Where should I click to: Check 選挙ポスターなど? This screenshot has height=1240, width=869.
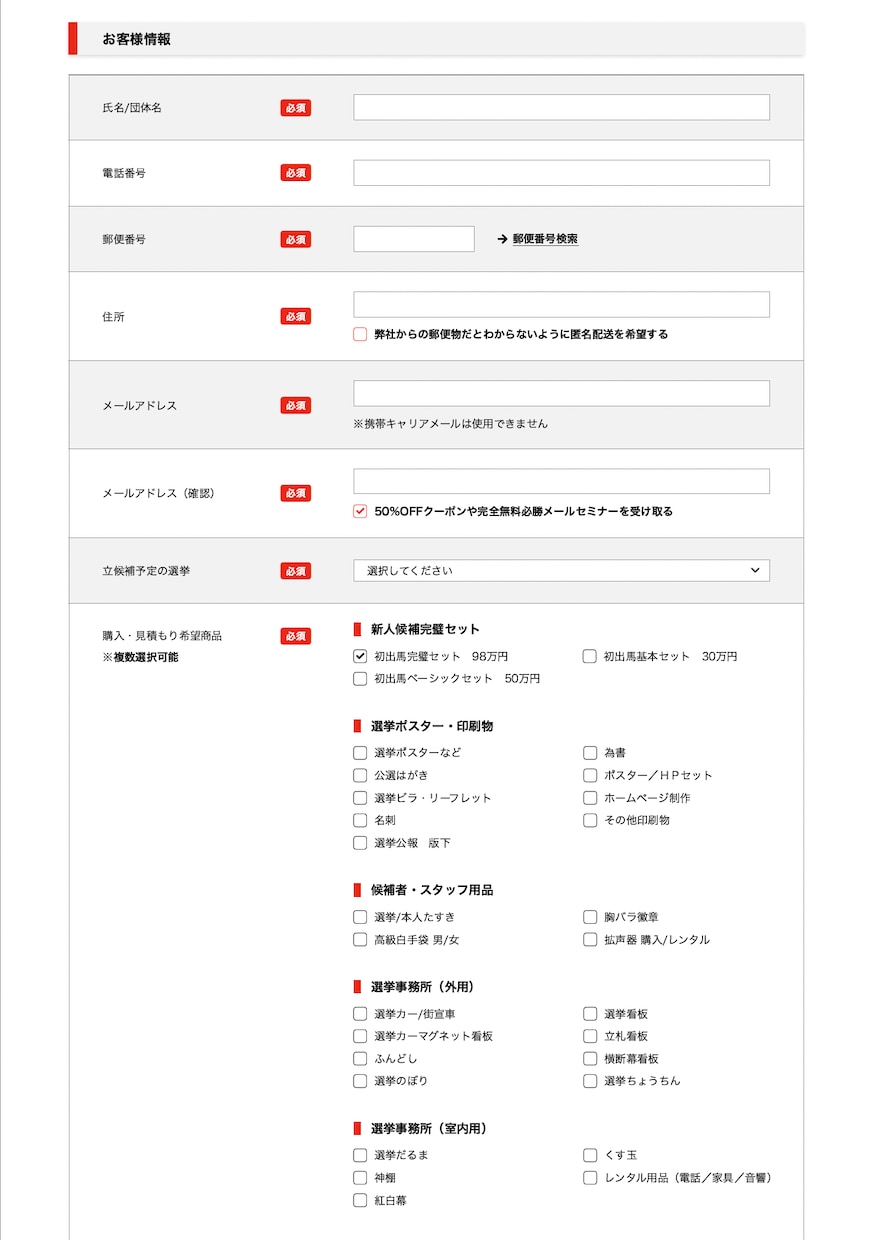click(360, 752)
